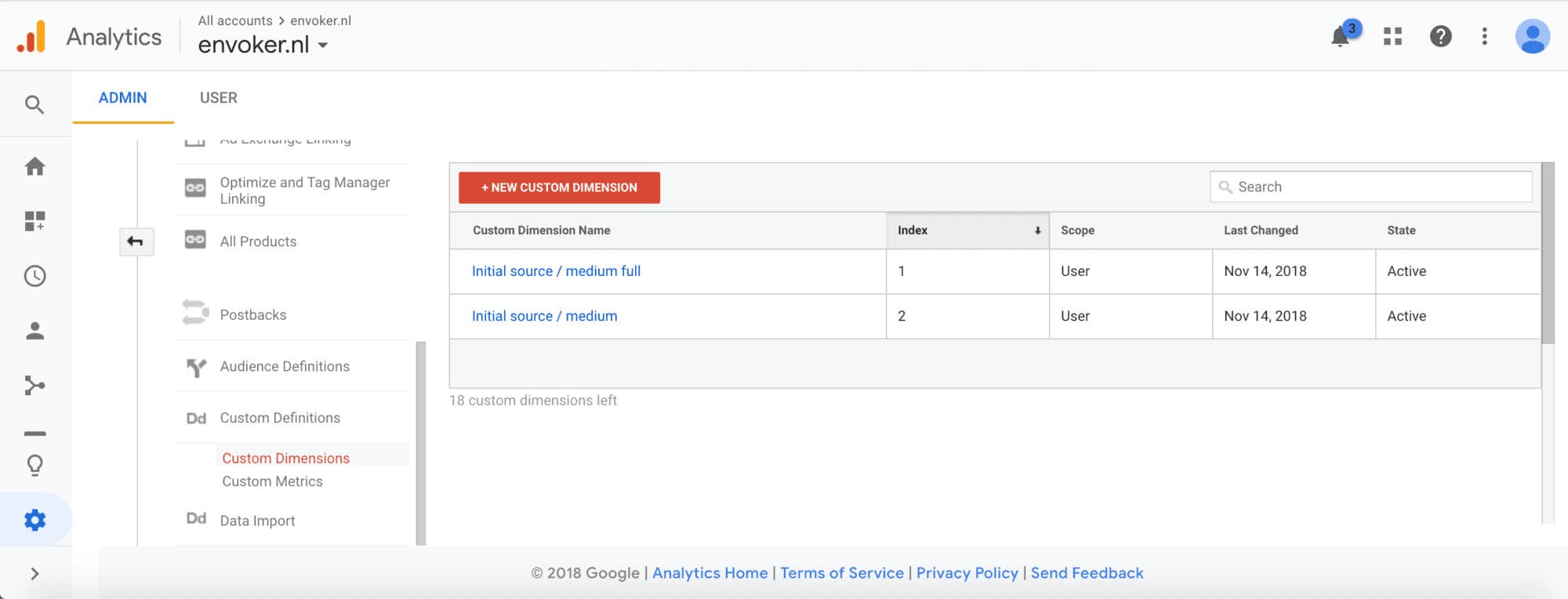Click the back arrow button beside admin column
The height and width of the screenshot is (599, 1568).
point(136,241)
